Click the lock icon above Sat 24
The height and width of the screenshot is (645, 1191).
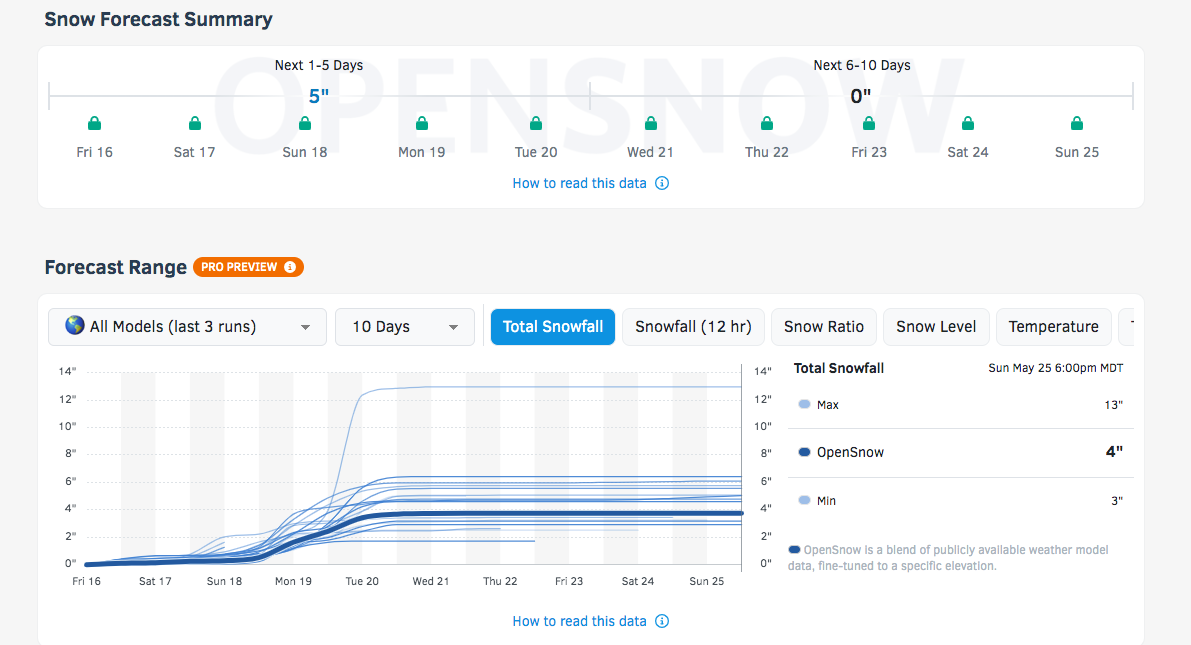coord(968,123)
